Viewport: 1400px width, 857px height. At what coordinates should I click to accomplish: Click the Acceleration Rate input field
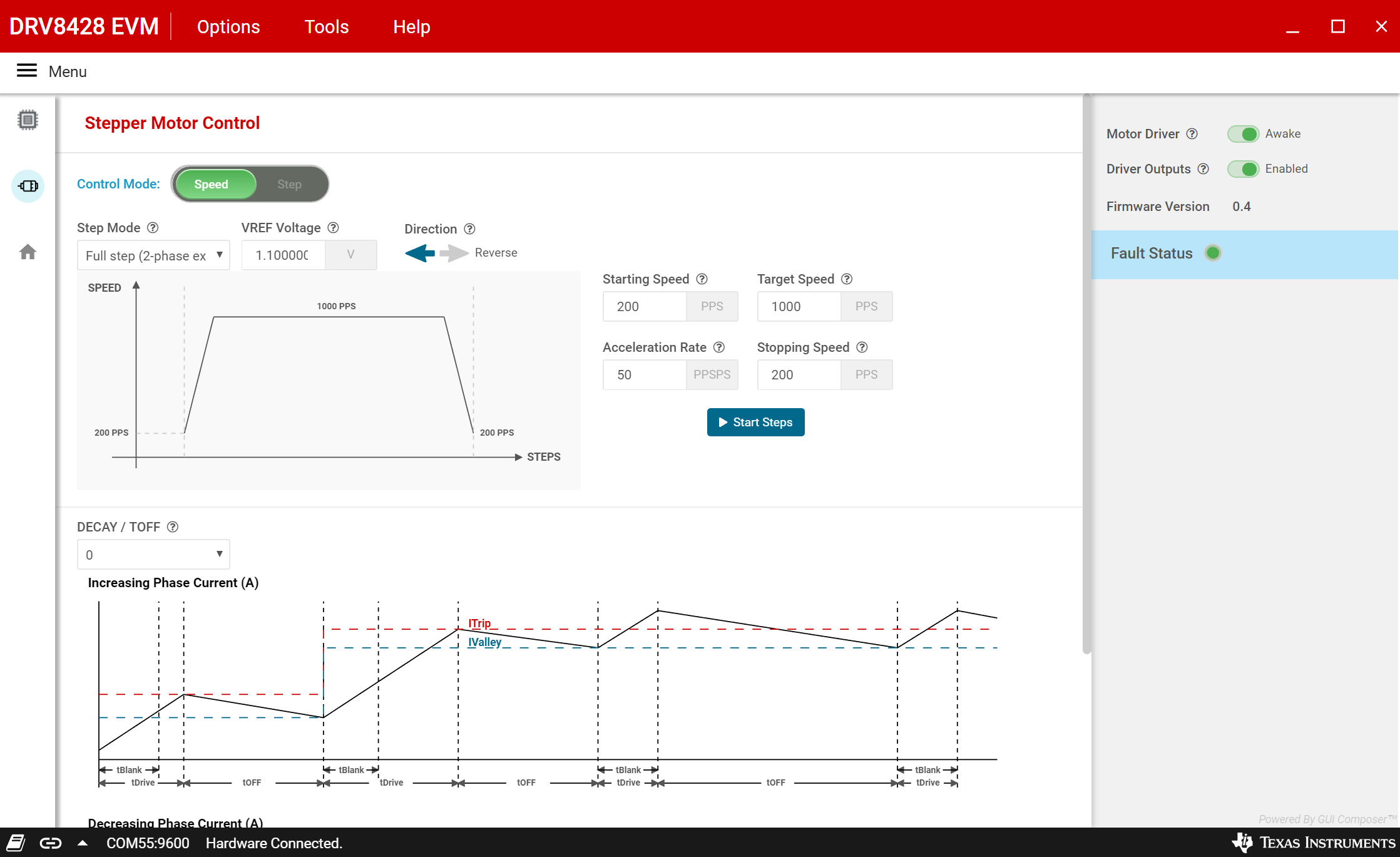tap(644, 375)
